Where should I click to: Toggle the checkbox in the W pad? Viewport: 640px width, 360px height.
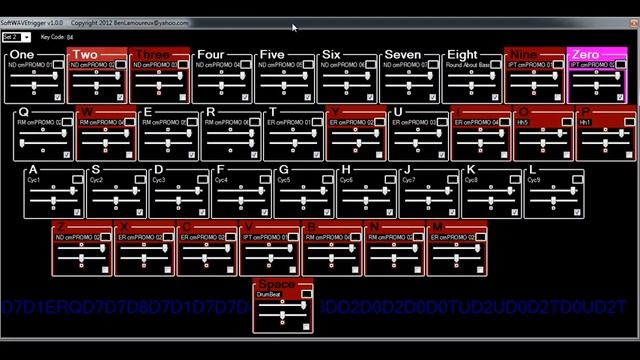coord(129,155)
